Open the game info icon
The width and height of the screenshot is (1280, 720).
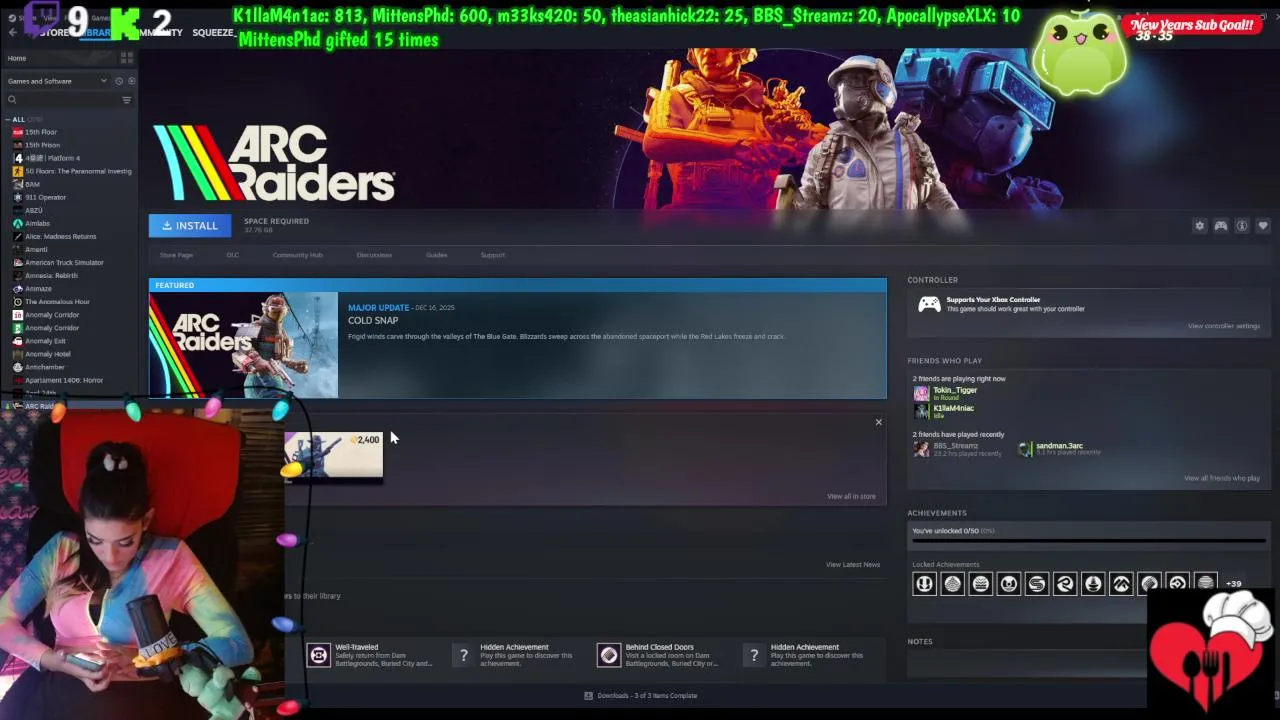1242,226
